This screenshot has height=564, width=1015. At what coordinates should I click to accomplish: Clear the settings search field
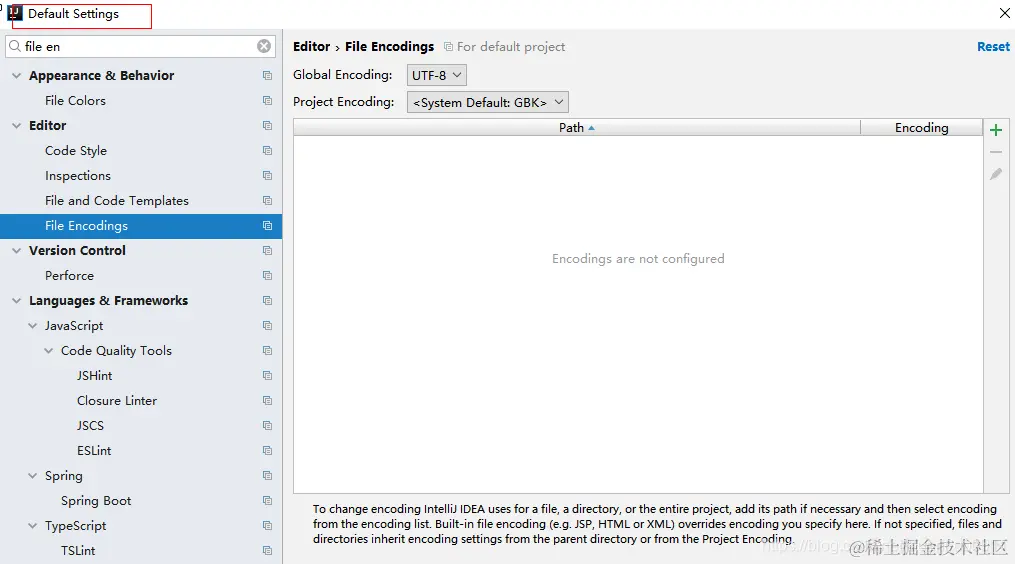coord(264,46)
